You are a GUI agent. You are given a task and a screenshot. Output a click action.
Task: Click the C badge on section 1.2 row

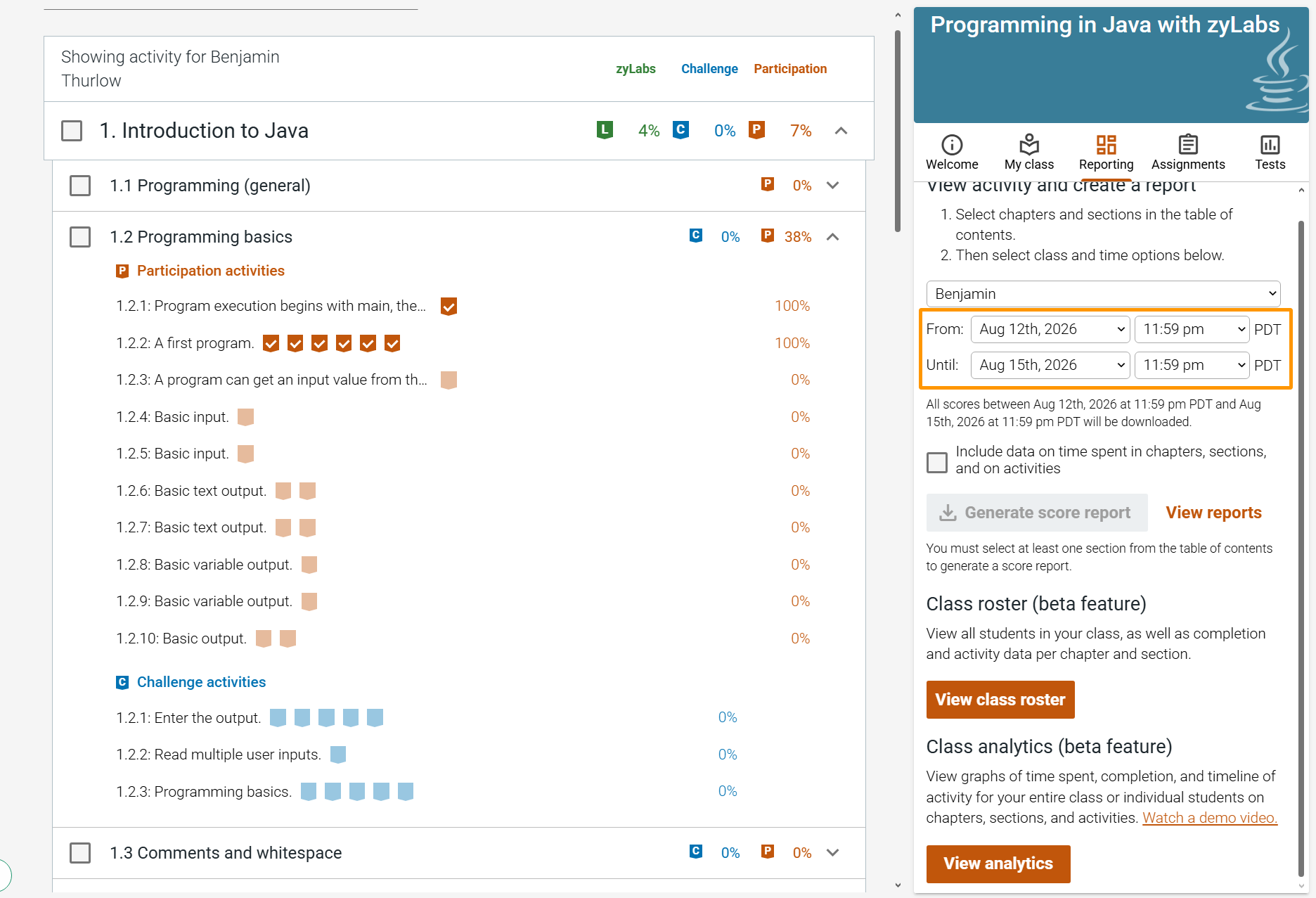[x=696, y=236]
